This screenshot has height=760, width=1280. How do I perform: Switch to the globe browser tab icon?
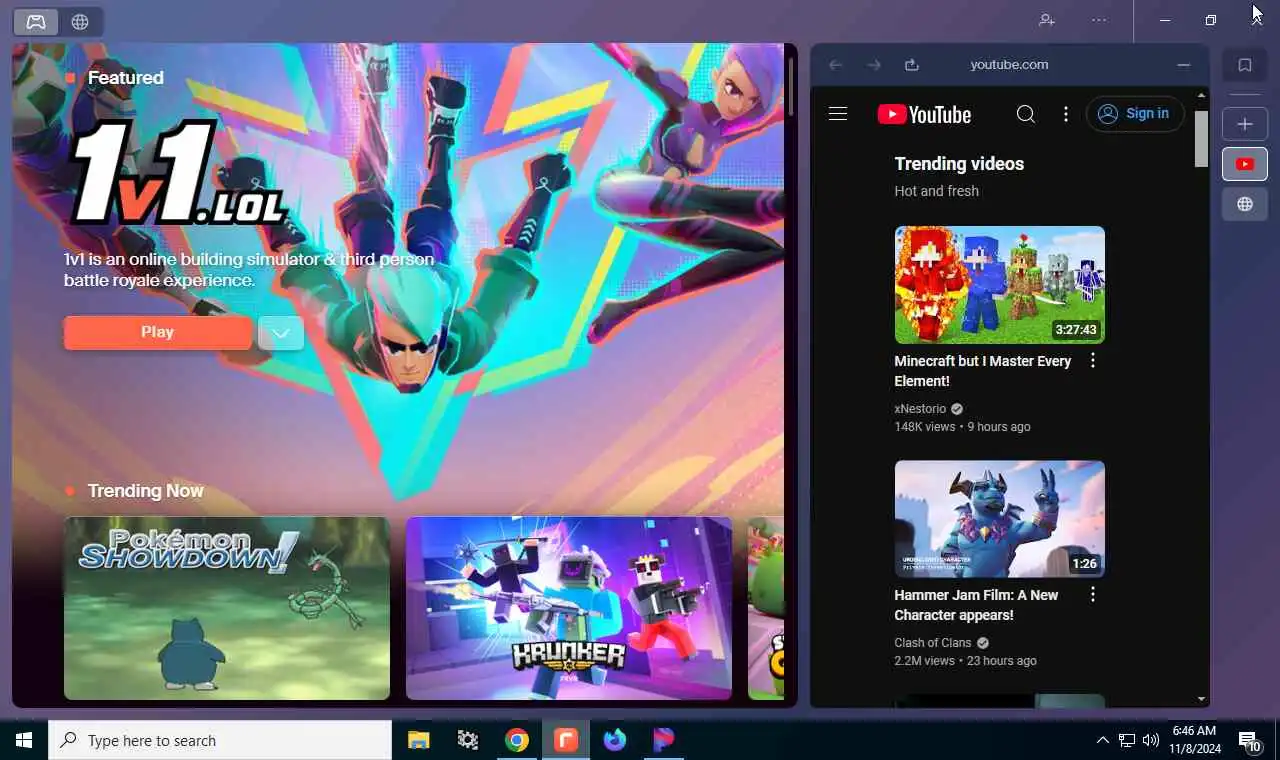(80, 22)
